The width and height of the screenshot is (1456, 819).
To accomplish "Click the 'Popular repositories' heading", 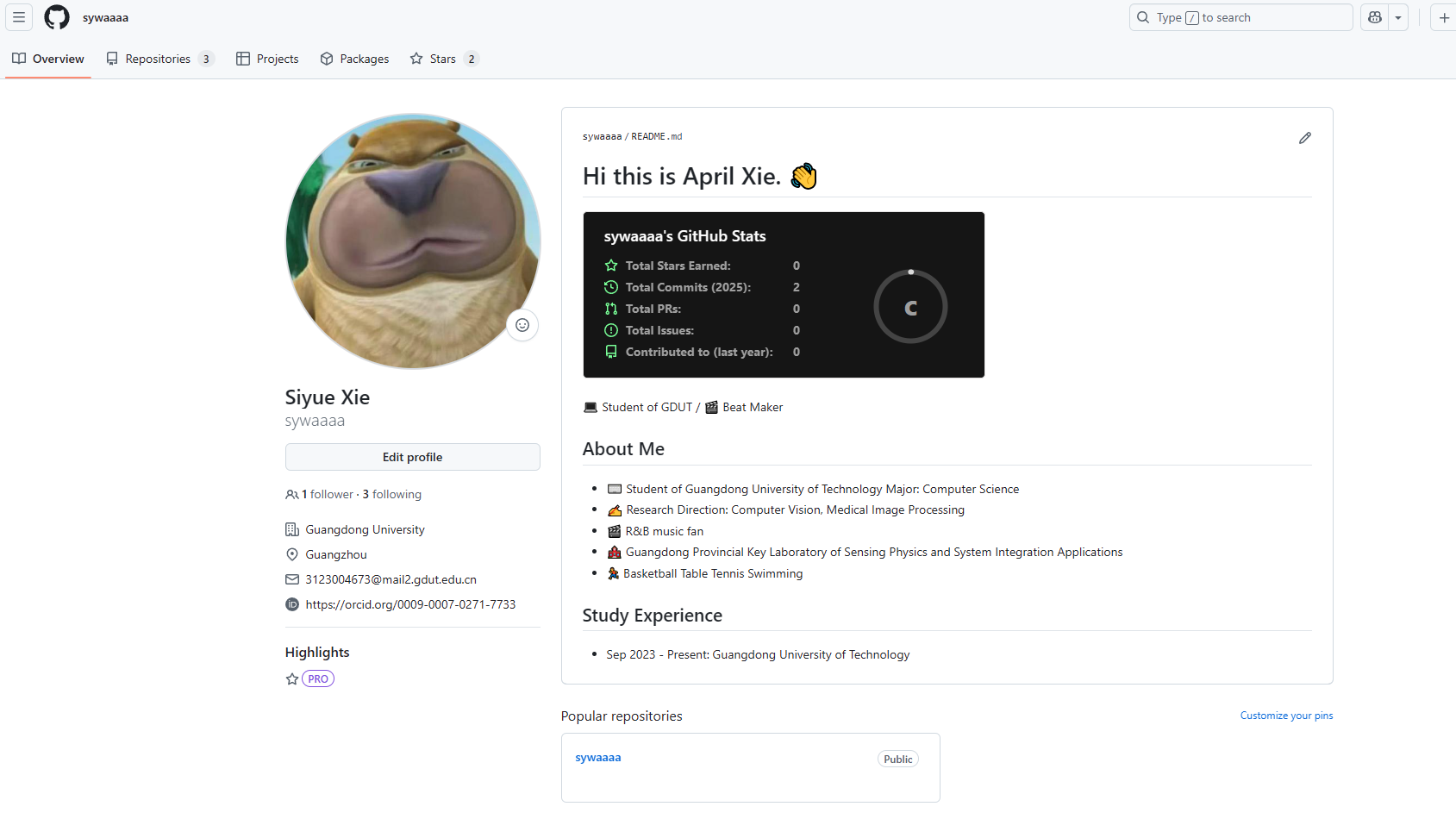I will (x=622, y=716).
